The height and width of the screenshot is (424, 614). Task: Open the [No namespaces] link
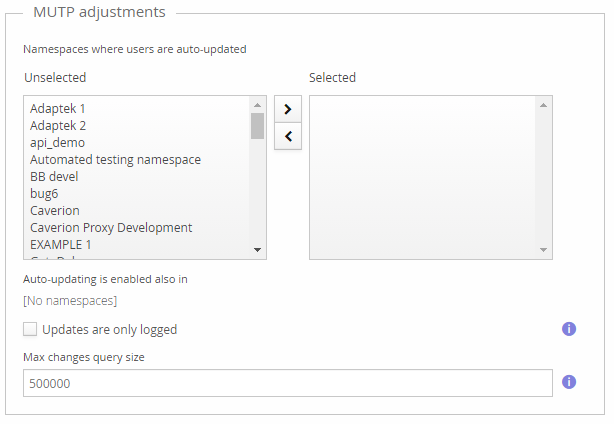[x=70, y=300]
